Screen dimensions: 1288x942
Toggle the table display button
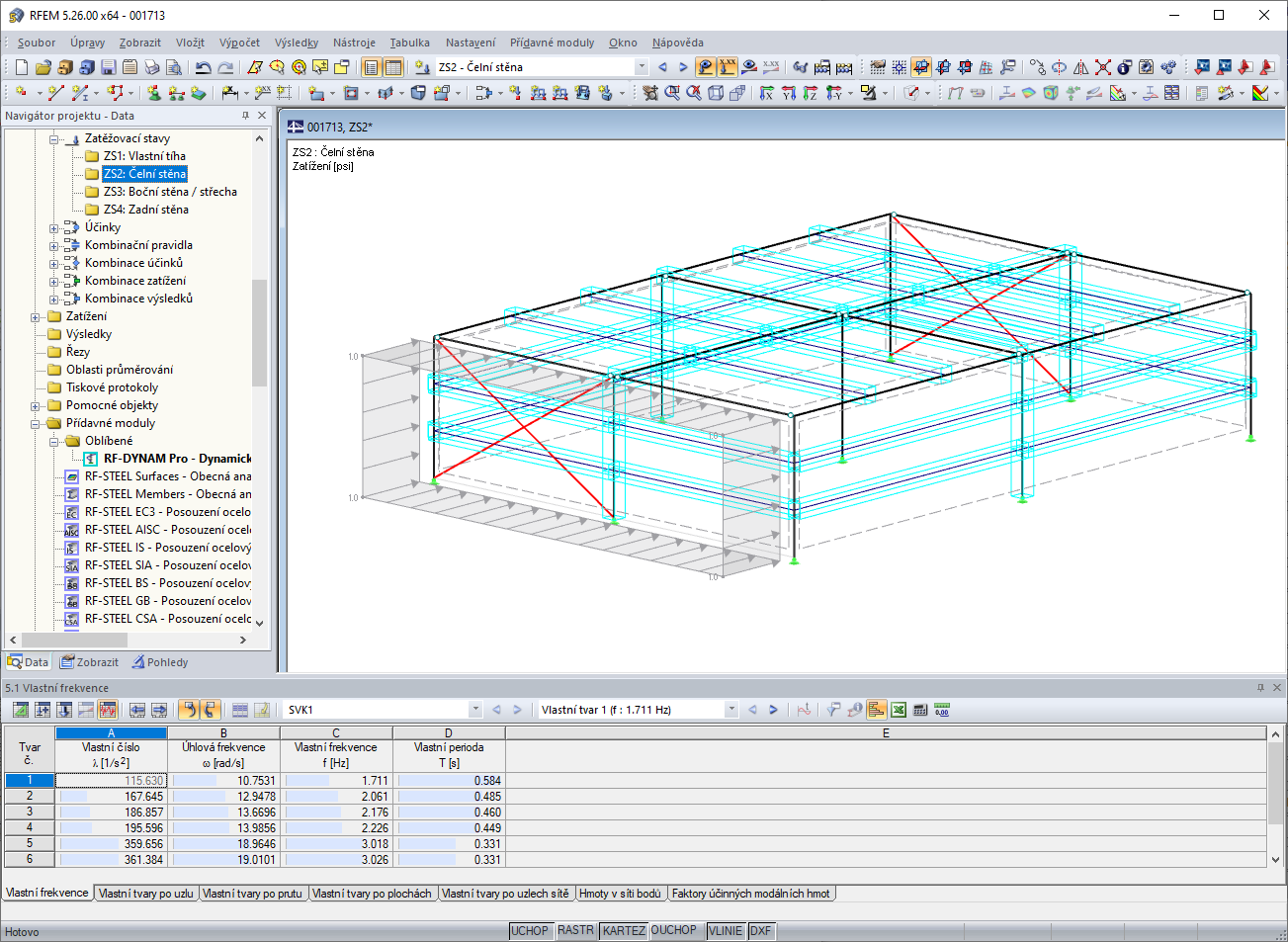[393, 67]
